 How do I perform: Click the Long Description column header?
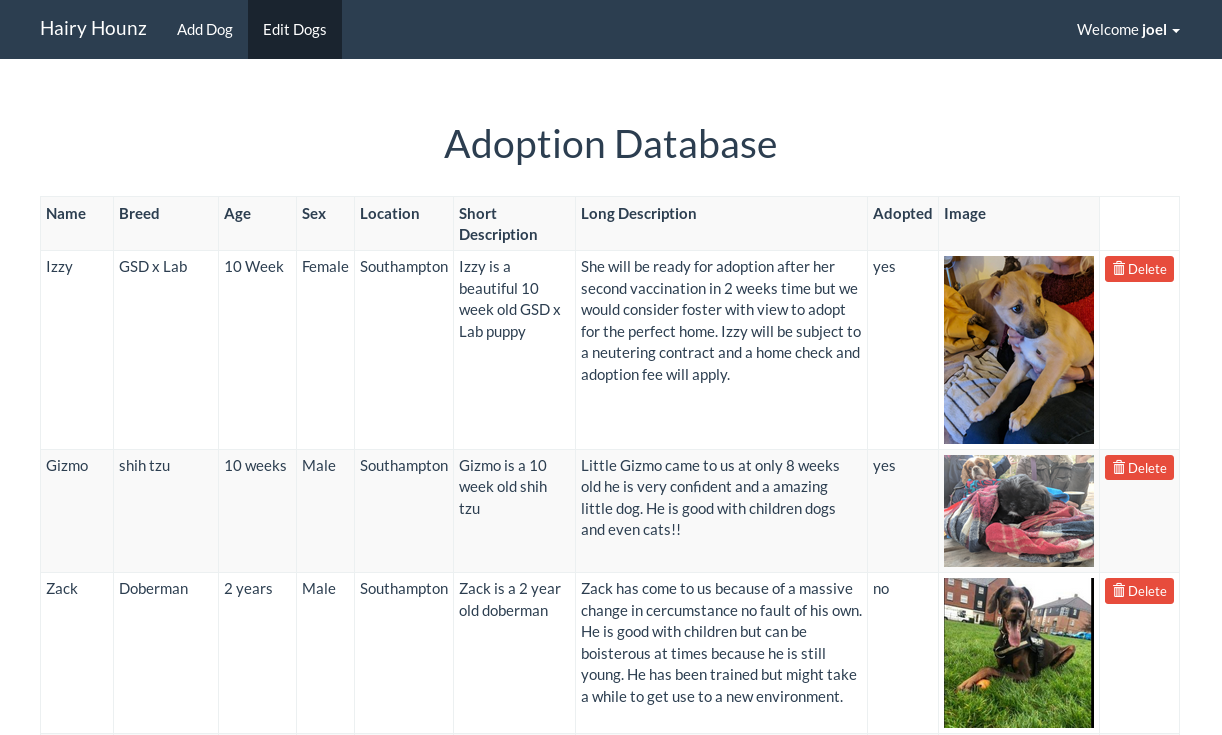(x=639, y=214)
